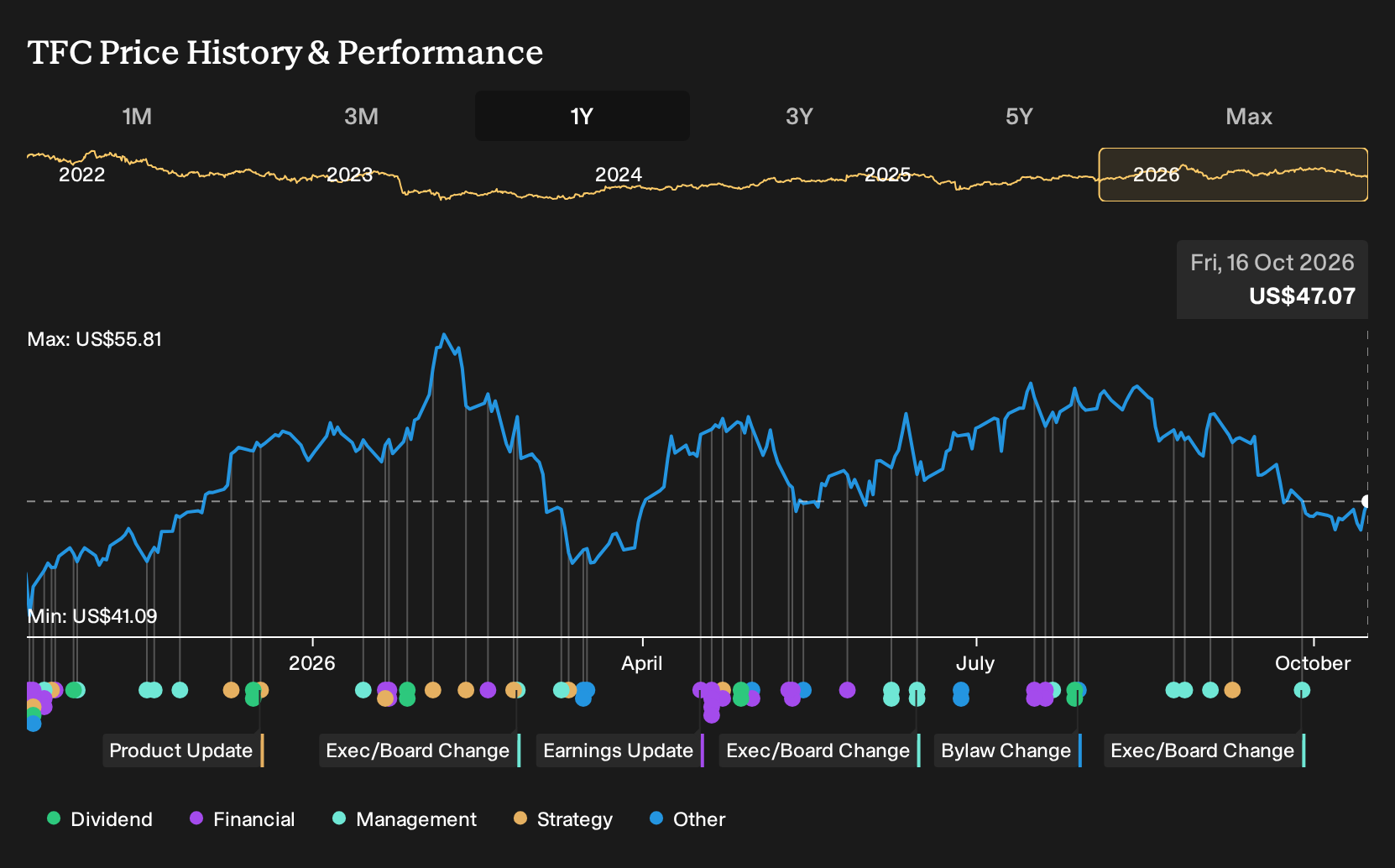Show the 5Y price history
This screenshot has width=1395, height=868.
(1019, 116)
